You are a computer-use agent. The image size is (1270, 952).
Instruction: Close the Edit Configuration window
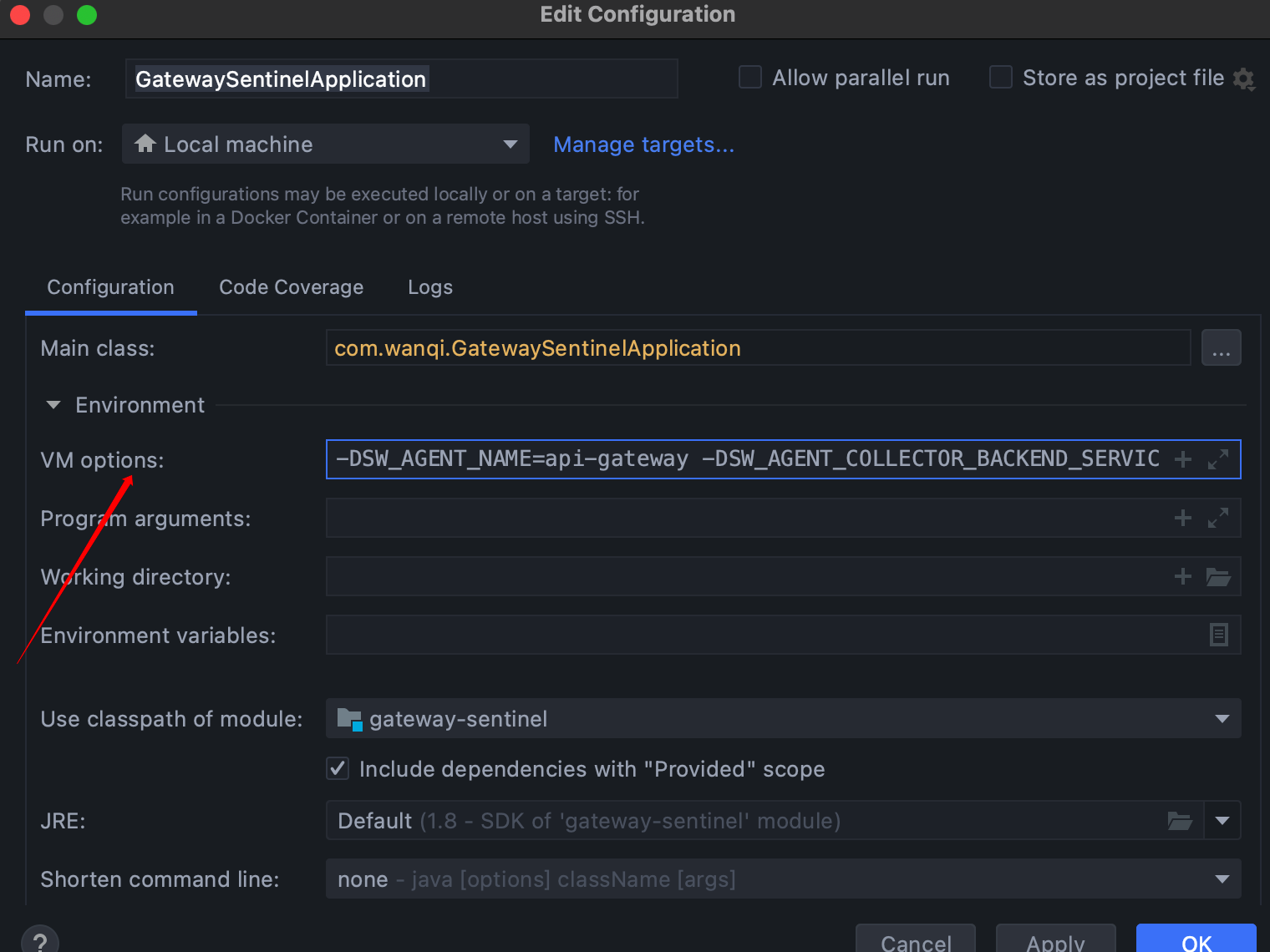(20, 14)
